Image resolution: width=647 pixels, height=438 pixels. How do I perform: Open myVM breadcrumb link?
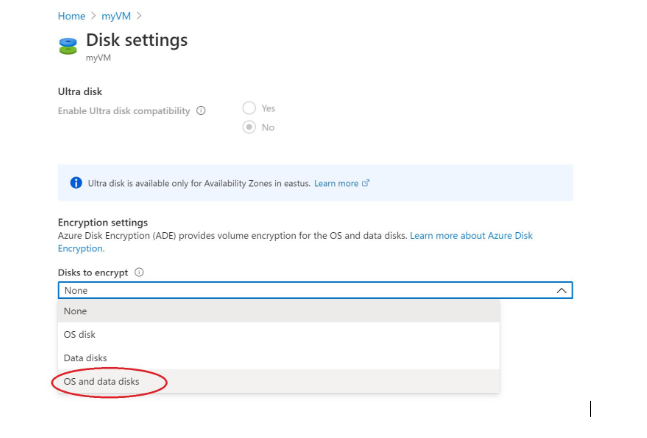tap(116, 16)
